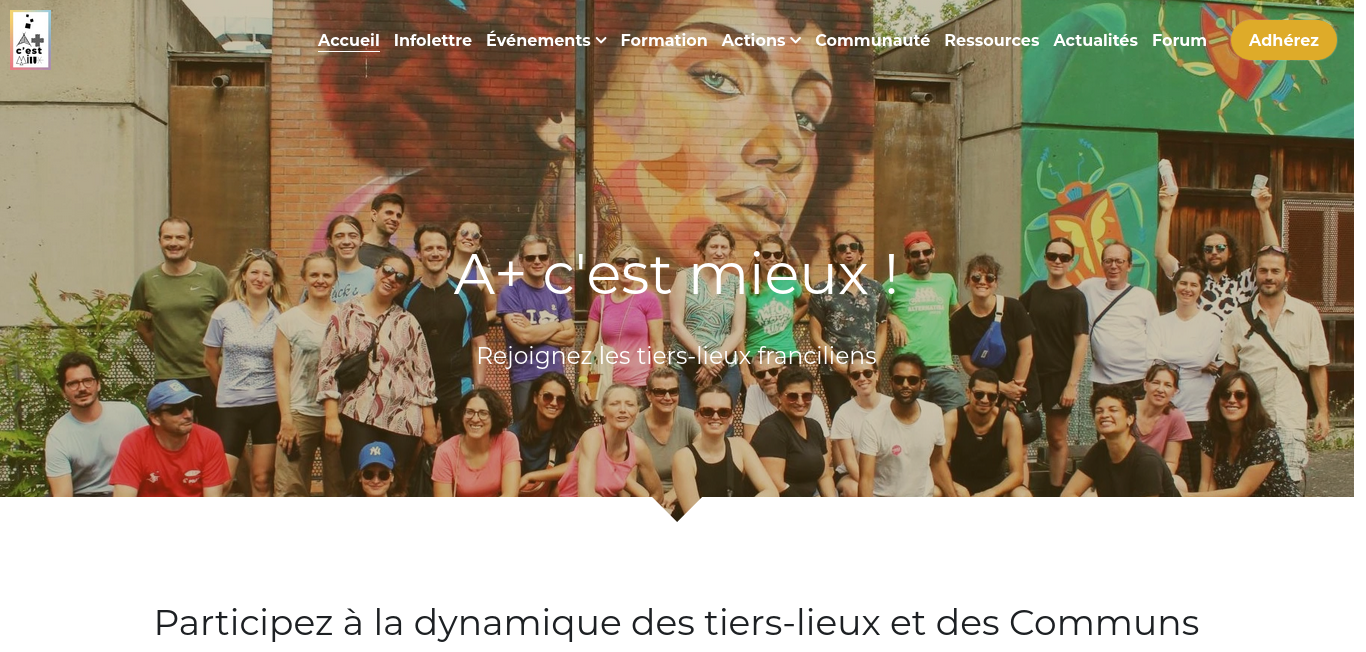Click the yellow Adhérez button

coord(1284,40)
